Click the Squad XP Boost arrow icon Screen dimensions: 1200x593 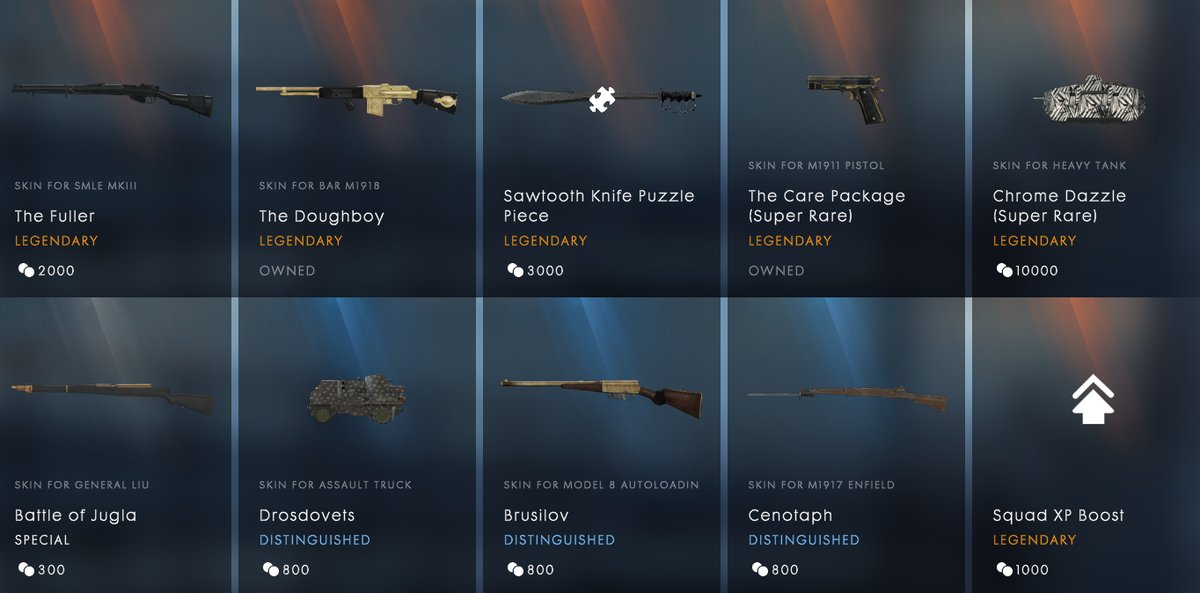coord(1092,399)
